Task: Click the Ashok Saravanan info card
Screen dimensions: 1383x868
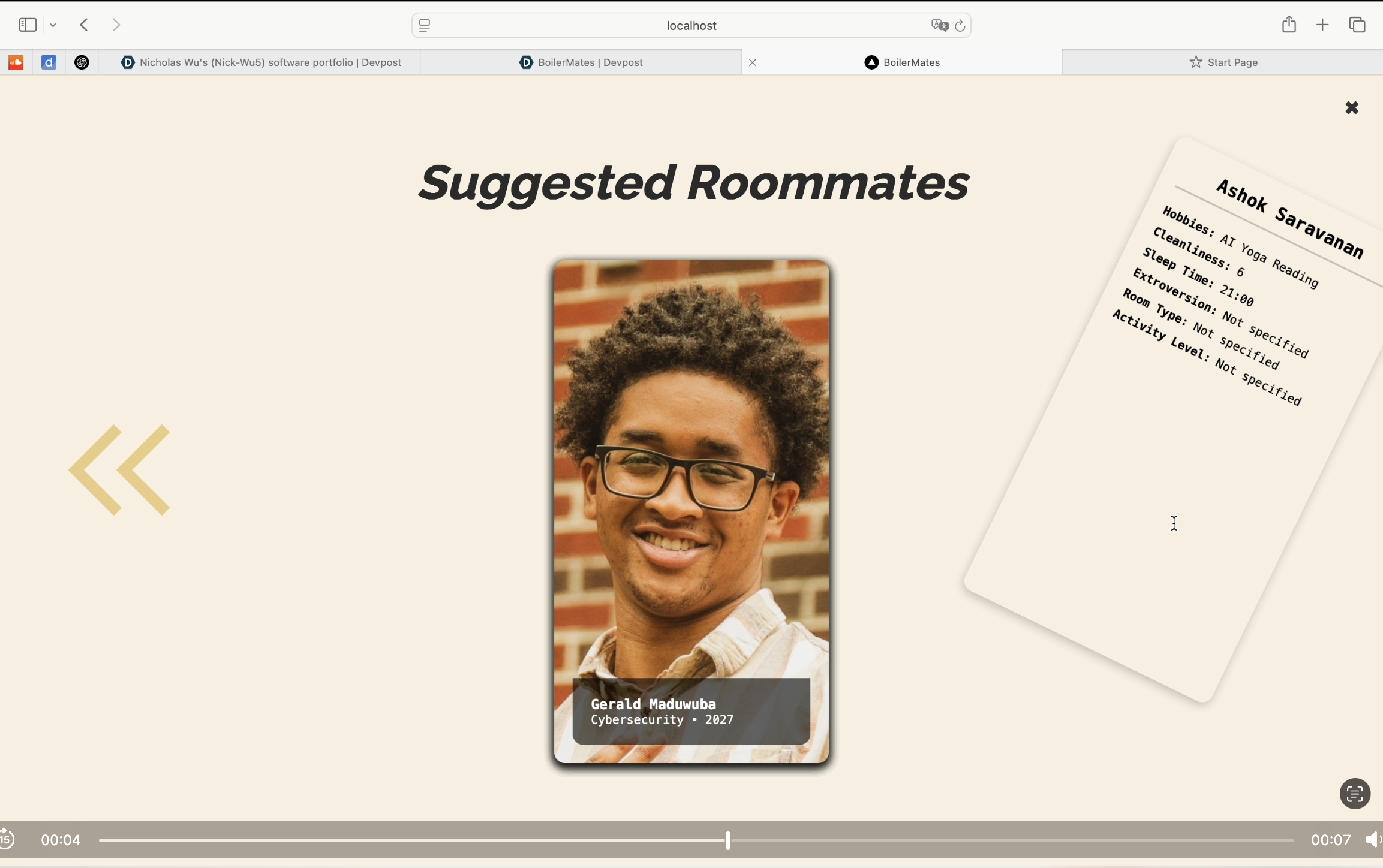Action: (x=1175, y=420)
